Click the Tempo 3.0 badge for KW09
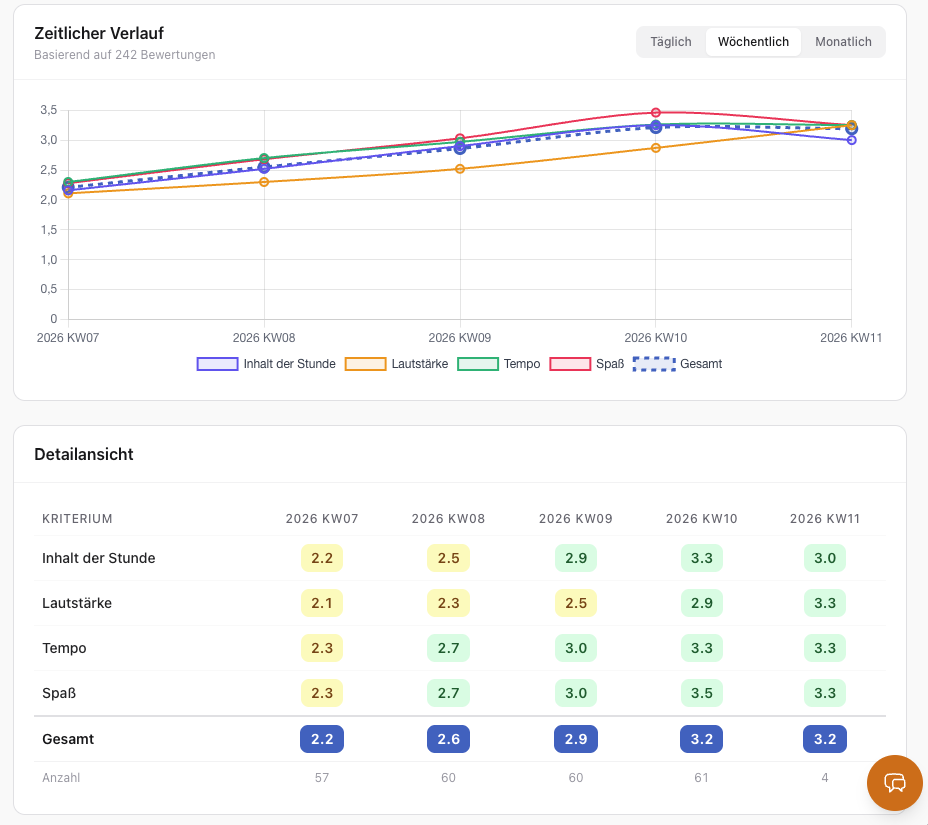The image size is (928, 825). [575, 648]
